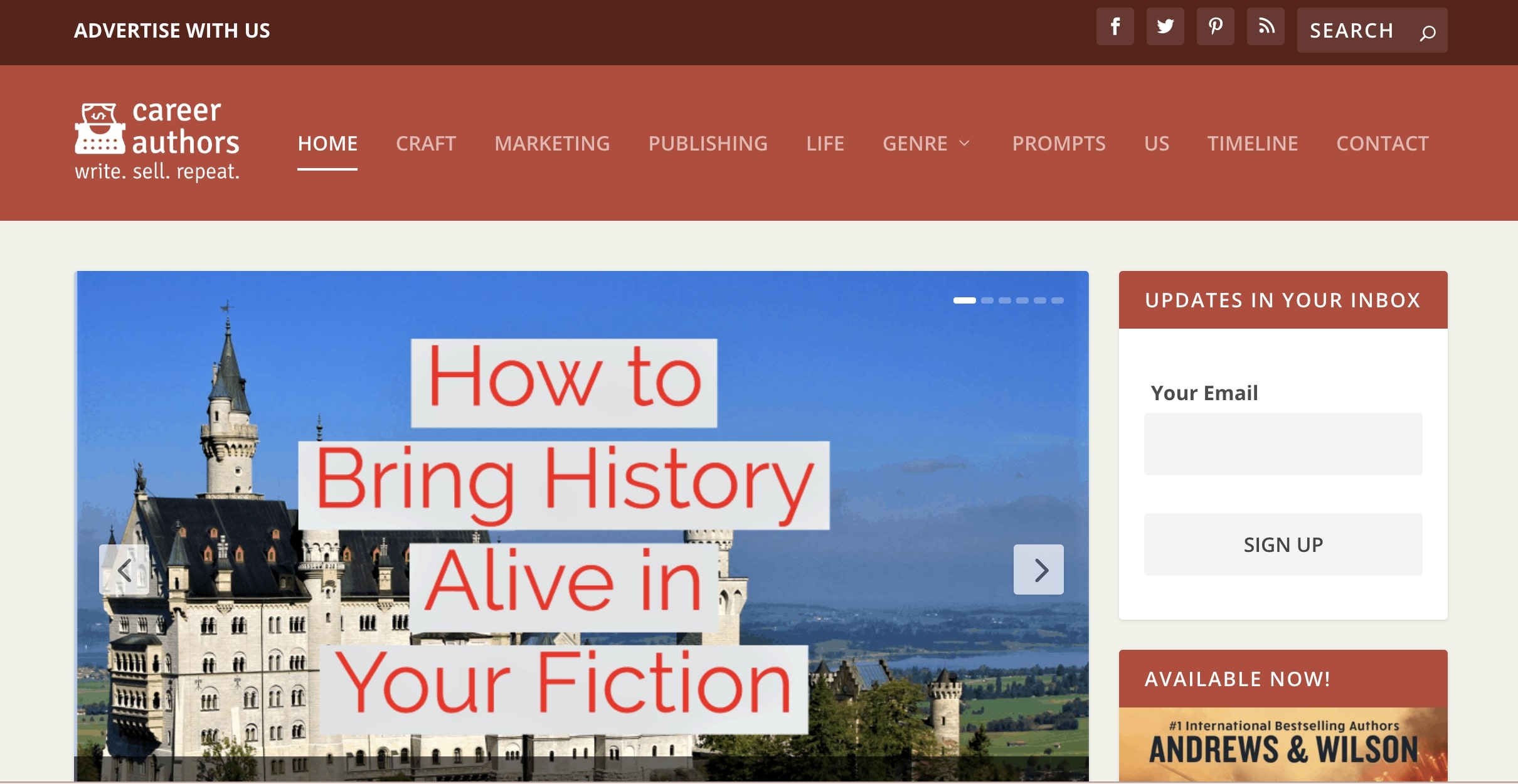Click the Andrews & Wilson book banner
1518x784 pixels.
pyautogui.click(x=1283, y=745)
